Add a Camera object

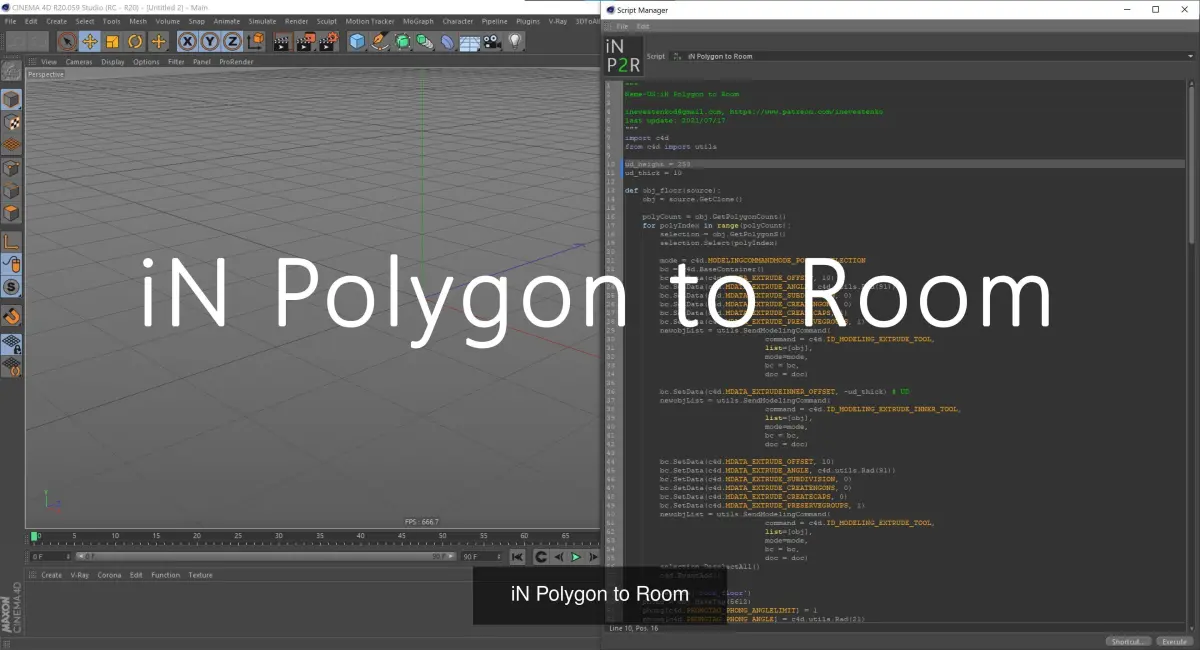coord(492,41)
